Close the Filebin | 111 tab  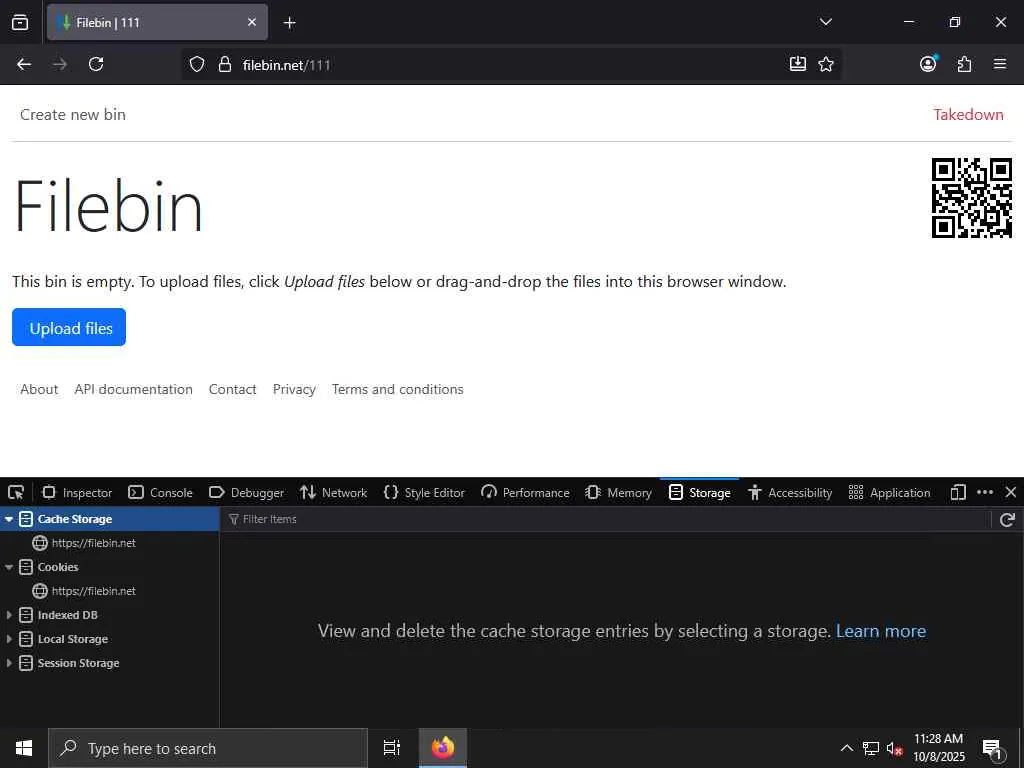252,23
